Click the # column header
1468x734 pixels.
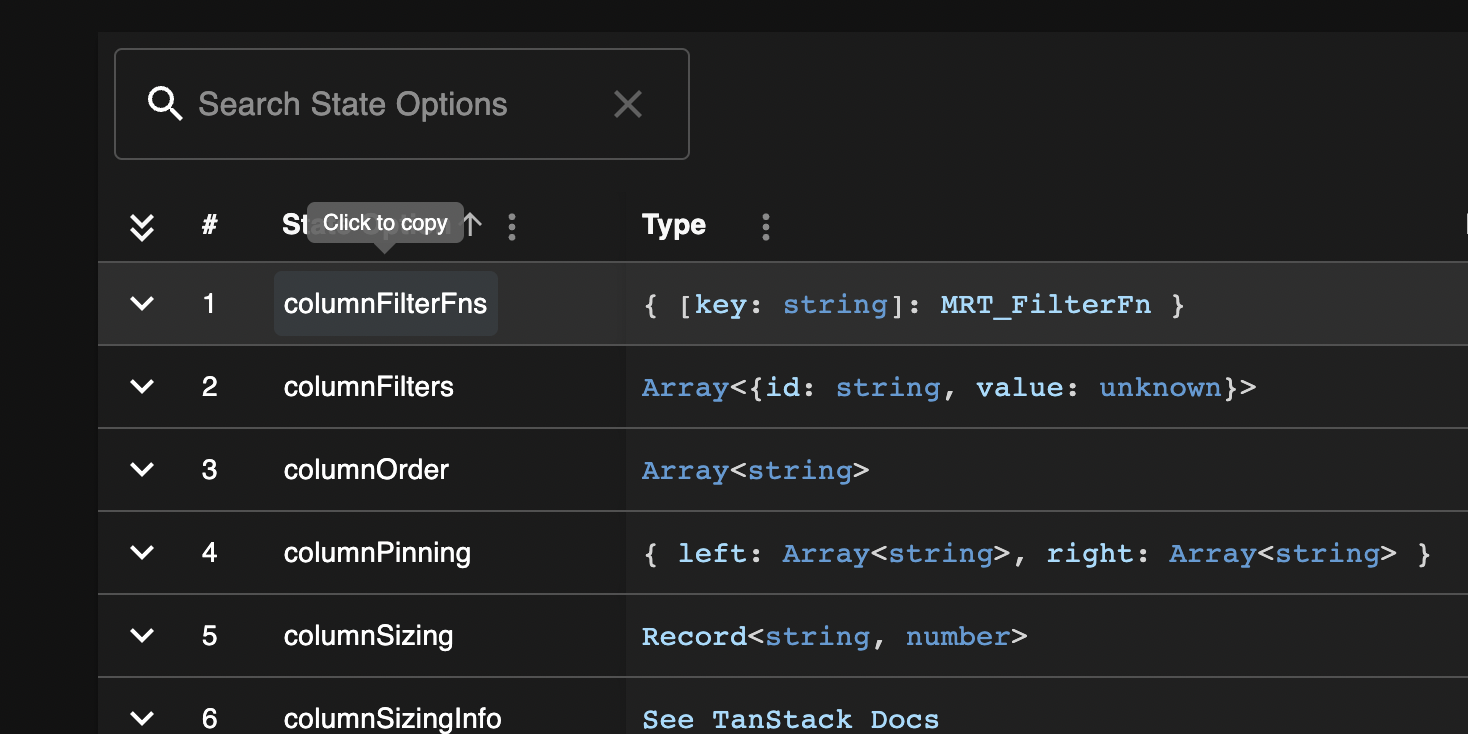coord(209,225)
